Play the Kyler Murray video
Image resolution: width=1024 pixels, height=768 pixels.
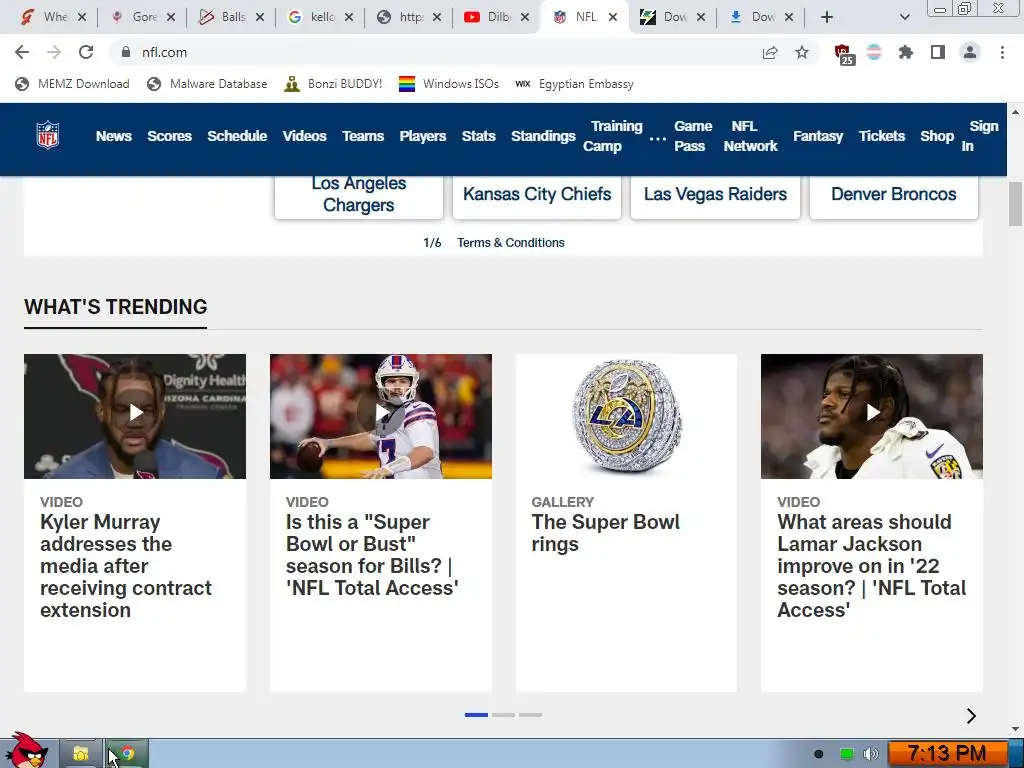[x=135, y=413]
